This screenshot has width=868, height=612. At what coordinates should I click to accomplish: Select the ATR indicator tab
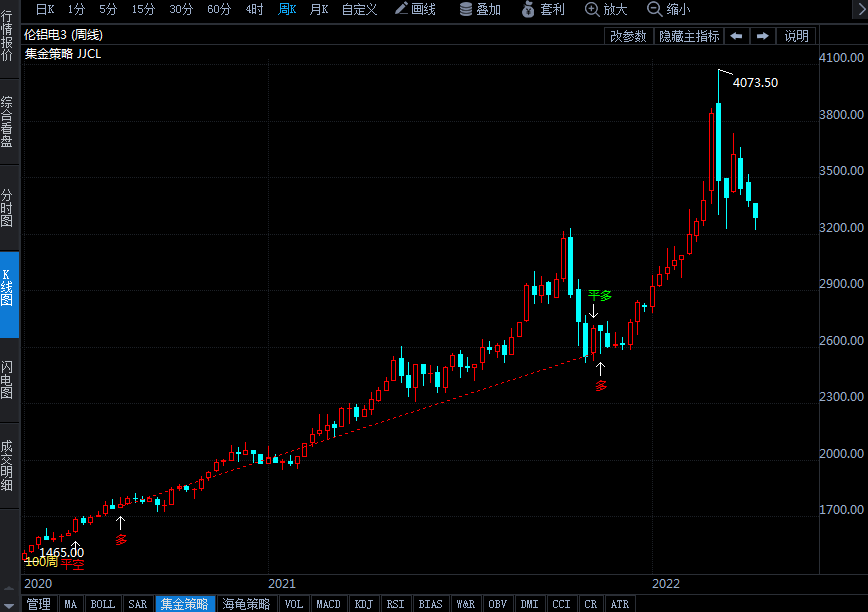pos(620,604)
